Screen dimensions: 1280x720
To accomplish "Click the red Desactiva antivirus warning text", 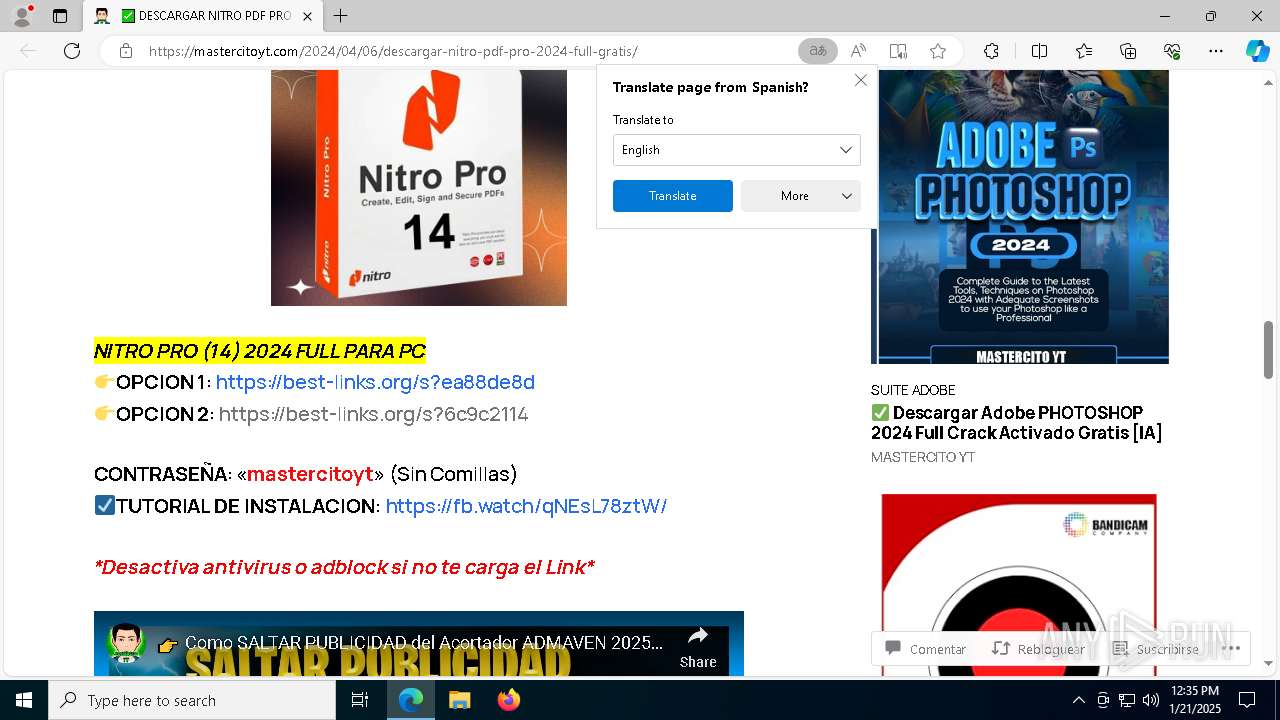I will [344, 567].
